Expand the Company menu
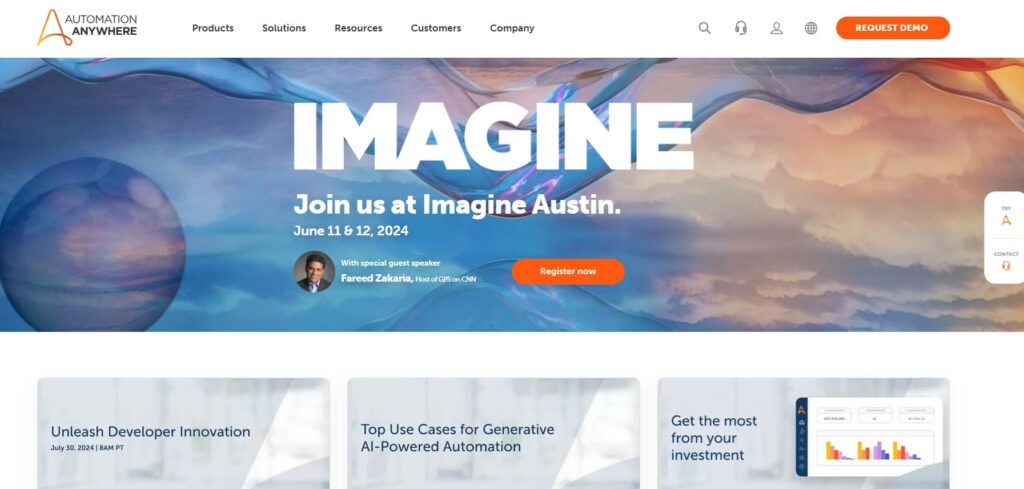Screen dimensions: 1024x489 512,28
